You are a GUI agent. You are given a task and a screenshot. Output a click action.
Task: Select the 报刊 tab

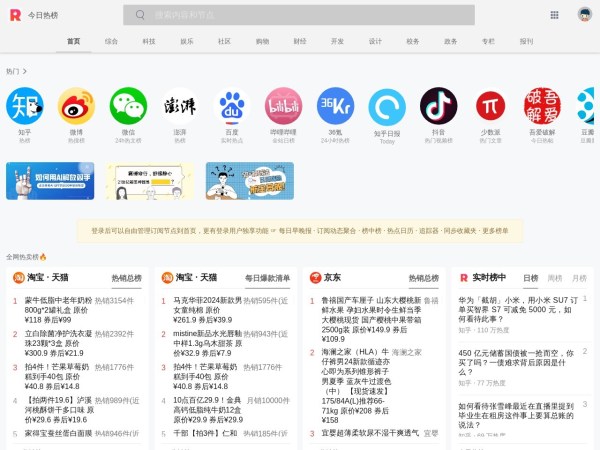(x=526, y=41)
